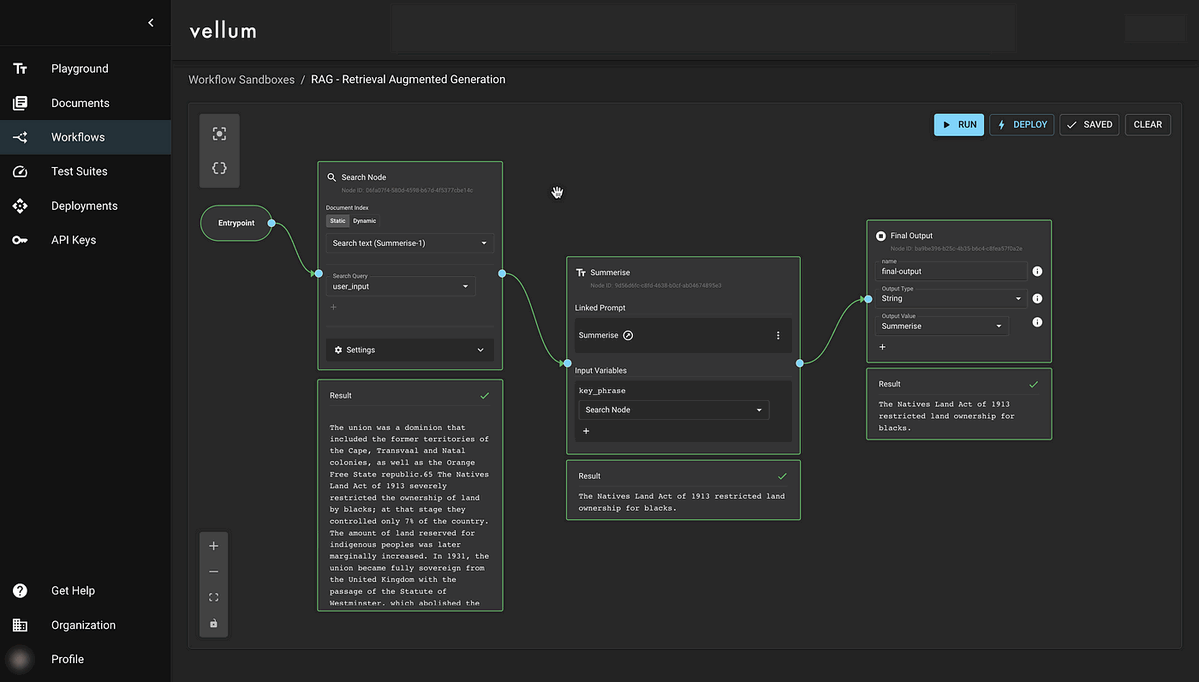This screenshot has width=1199, height=682.
Task: Add an input variable in Summerise node
Action: click(x=587, y=431)
